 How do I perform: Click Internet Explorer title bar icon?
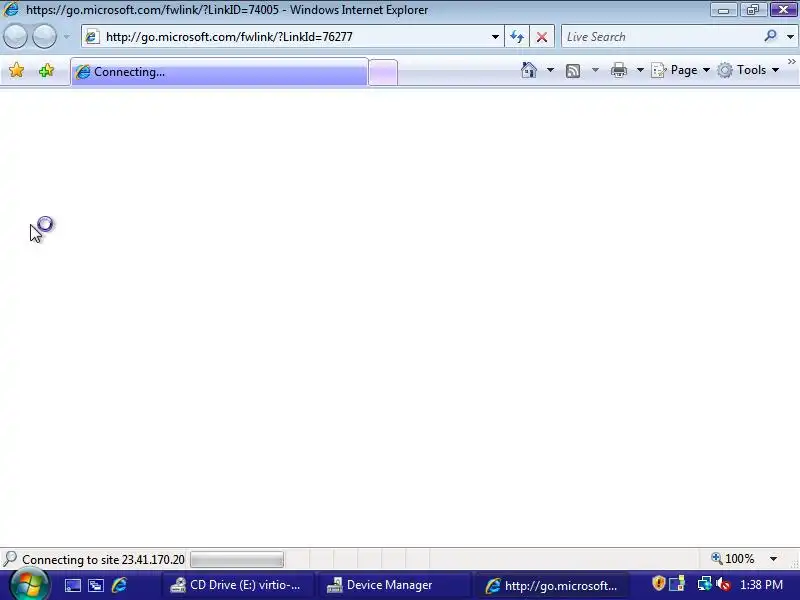point(11,9)
